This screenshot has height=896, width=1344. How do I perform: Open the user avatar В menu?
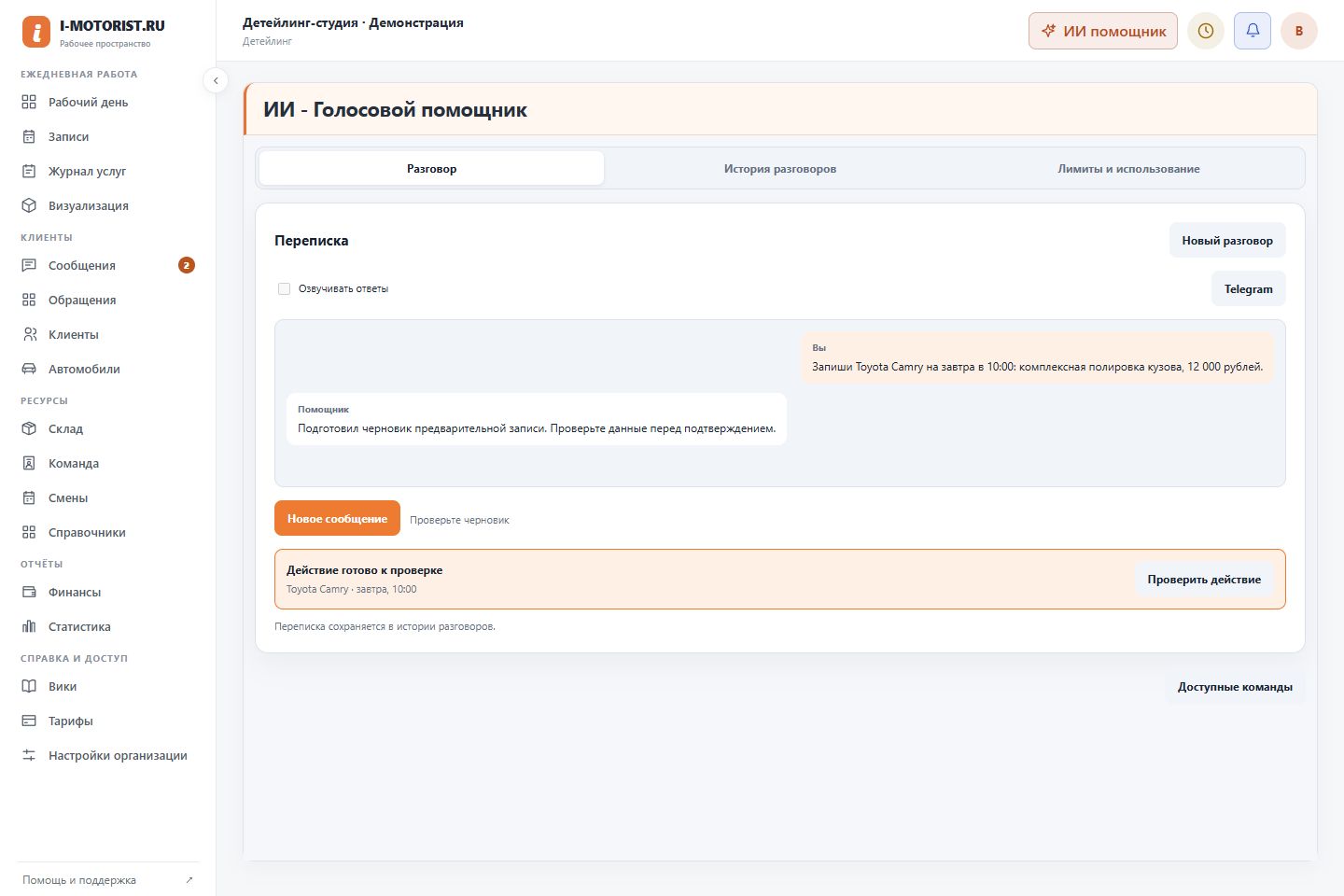pyautogui.click(x=1299, y=31)
